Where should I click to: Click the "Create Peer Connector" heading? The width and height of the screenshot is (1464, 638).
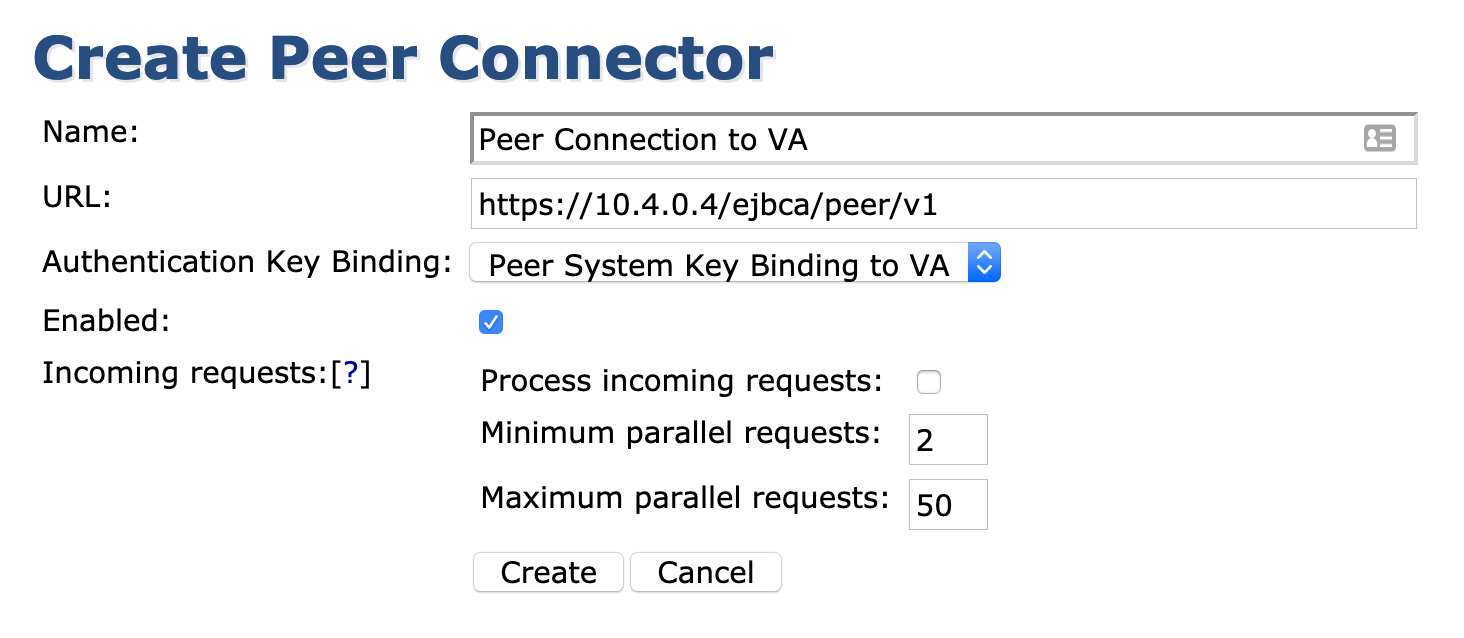point(403,59)
